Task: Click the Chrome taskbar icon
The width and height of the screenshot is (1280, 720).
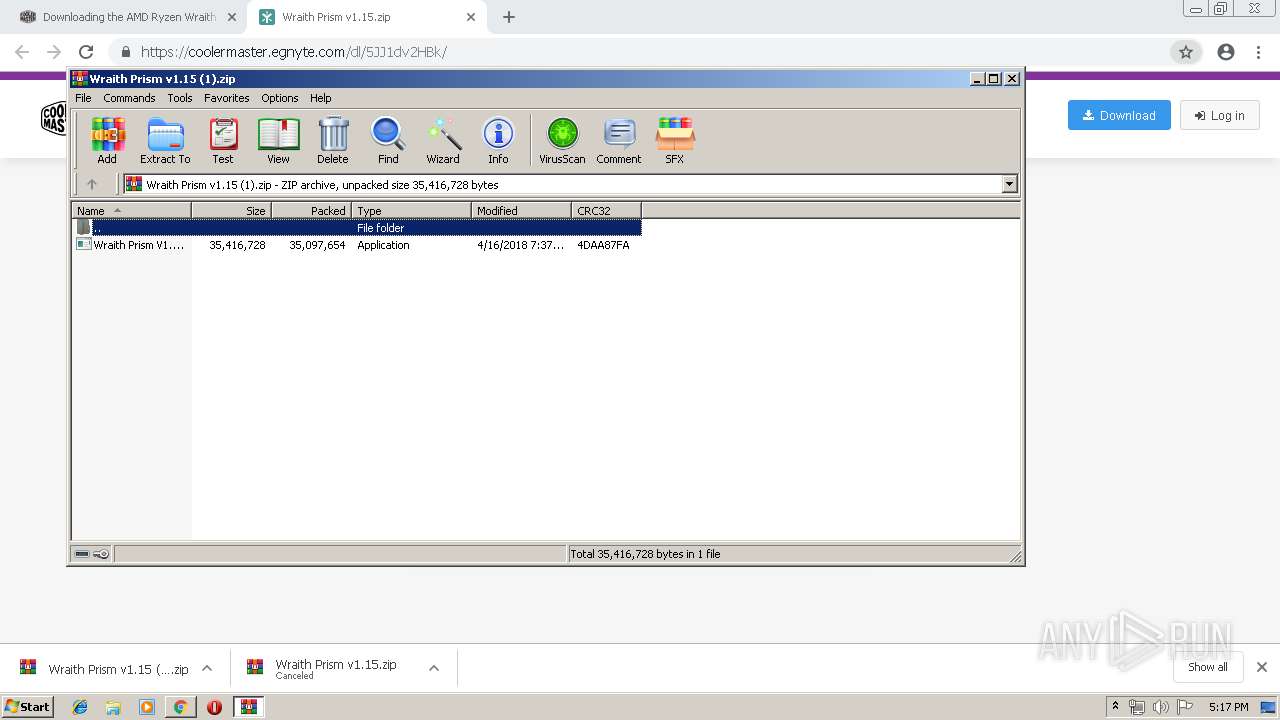Action: click(180, 707)
